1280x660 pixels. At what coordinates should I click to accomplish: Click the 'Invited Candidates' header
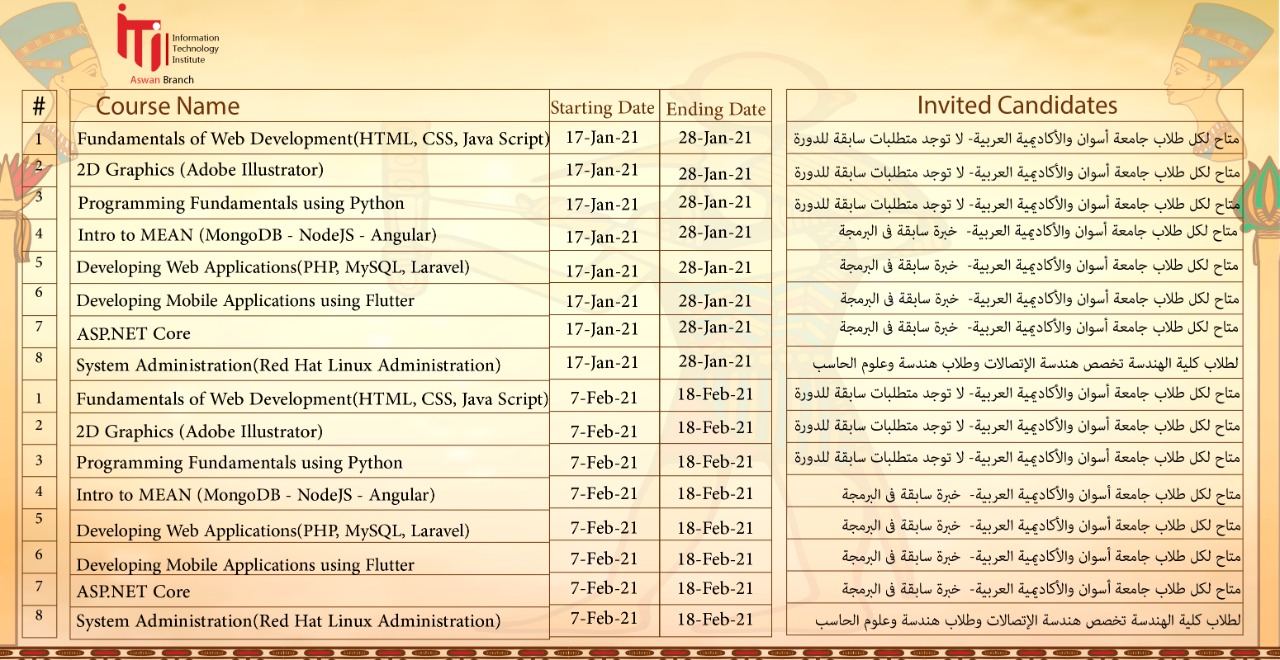tap(1016, 105)
